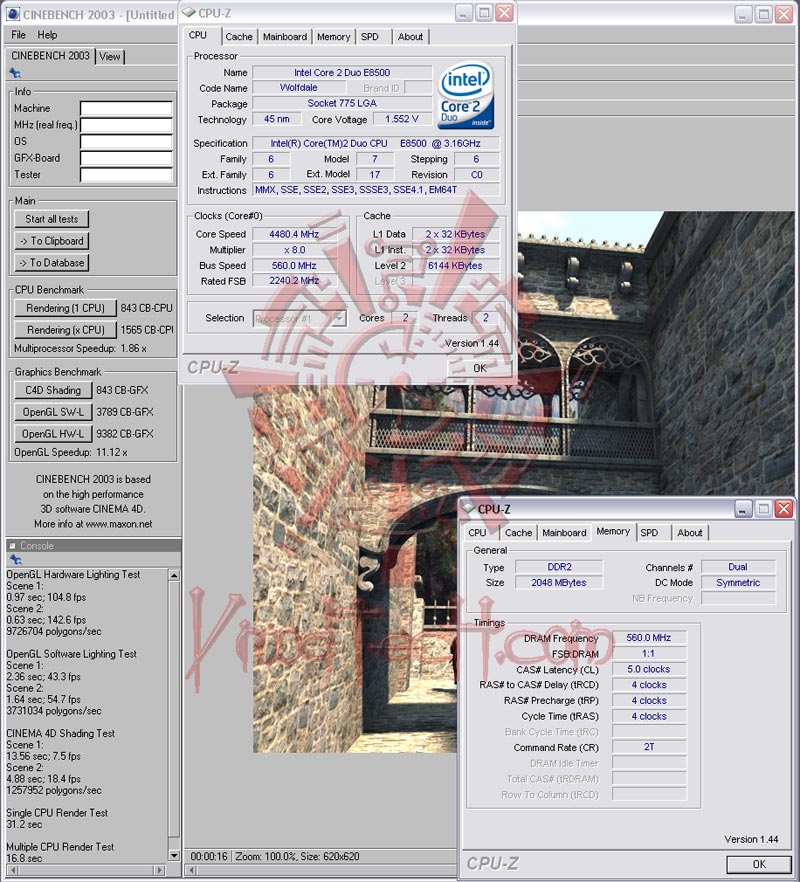Image resolution: width=800 pixels, height=882 pixels.
Task: Click the Core Speed value 4480.4 MHz
Action: 294,234
